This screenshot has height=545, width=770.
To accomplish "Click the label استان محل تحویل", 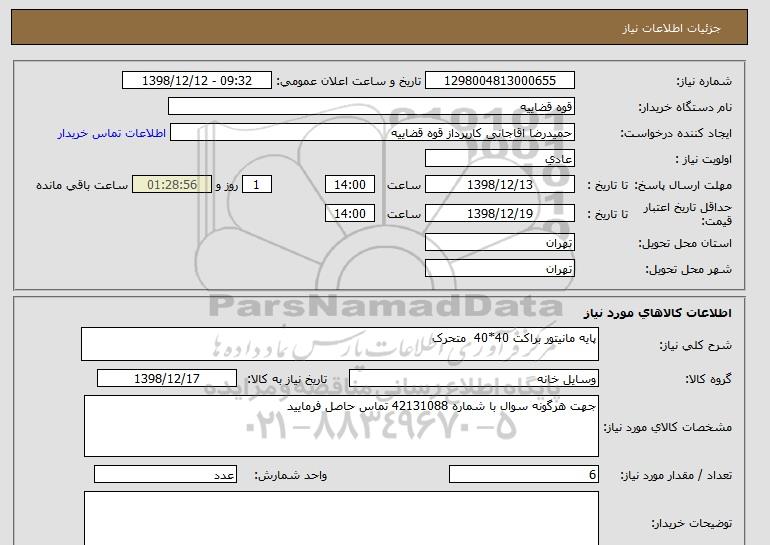I will 685,244.
